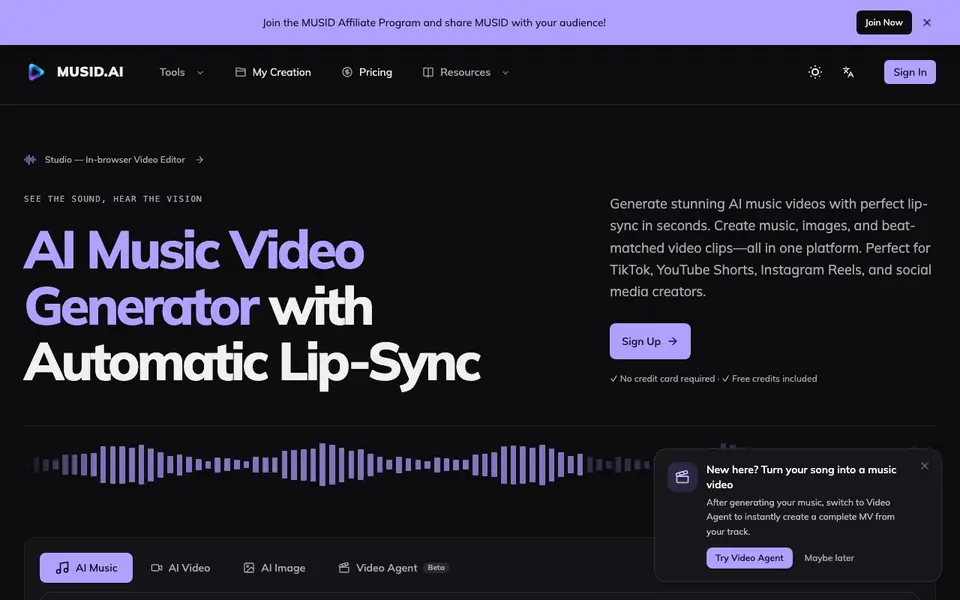960x600 pixels.
Task: Open the MUSID.AI home link text
Action: [x=90, y=72]
